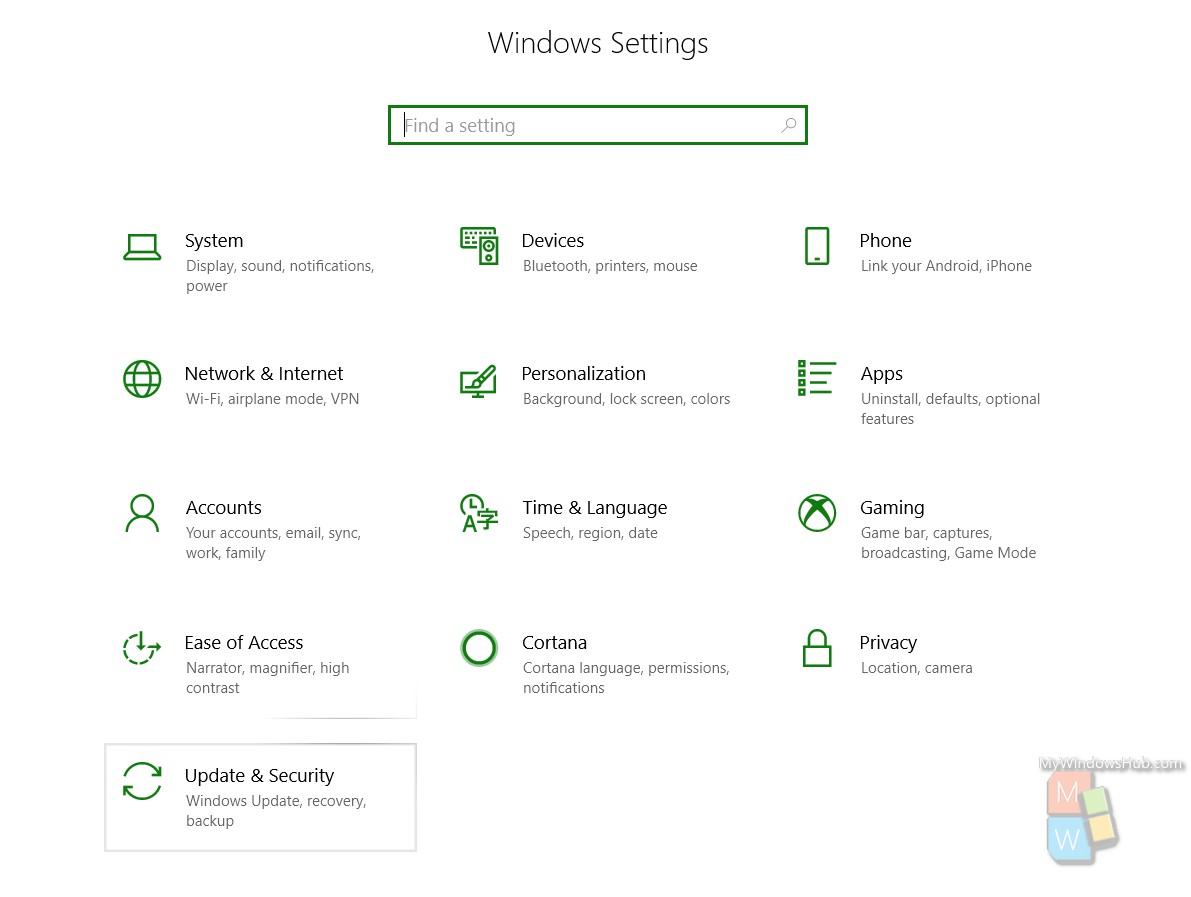1191x897 pixels.
Task: Click the Devices keyboard and speaker icon
Action: (x=479, y=245)
